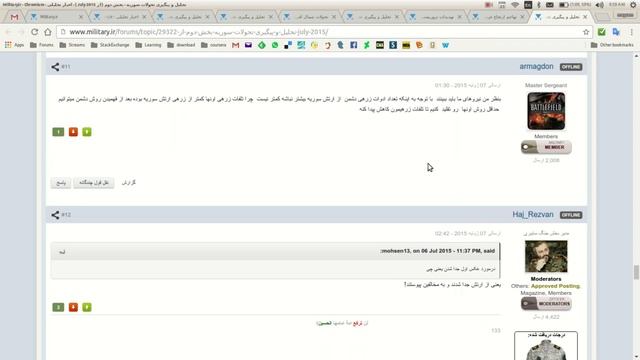Viewport: 640px width, 360px height.
Task: Open the orange Blogger bookmark icon
Action: (419, 45)
